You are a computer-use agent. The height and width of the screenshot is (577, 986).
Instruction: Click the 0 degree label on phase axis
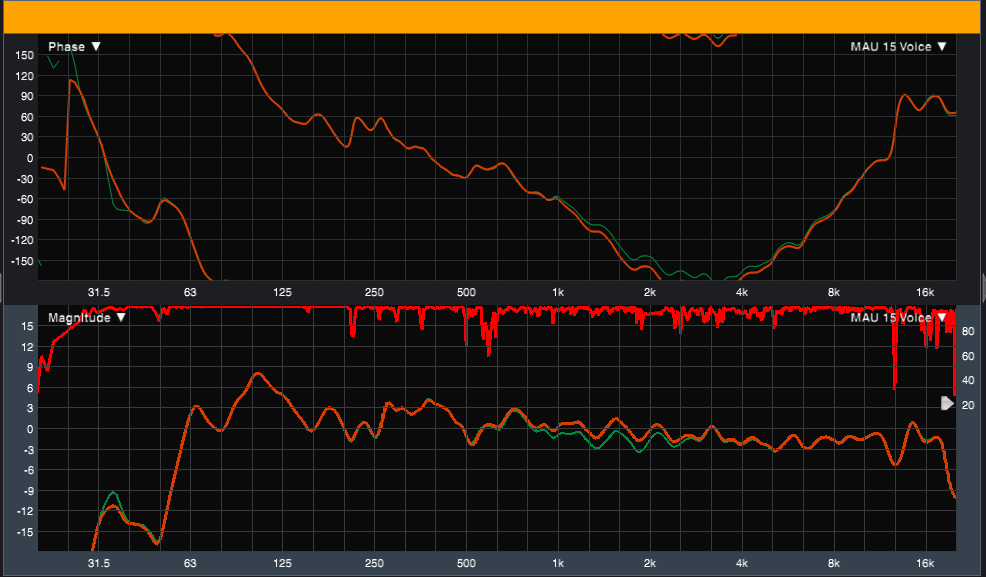pyautogui.click(x=30, y=158)
